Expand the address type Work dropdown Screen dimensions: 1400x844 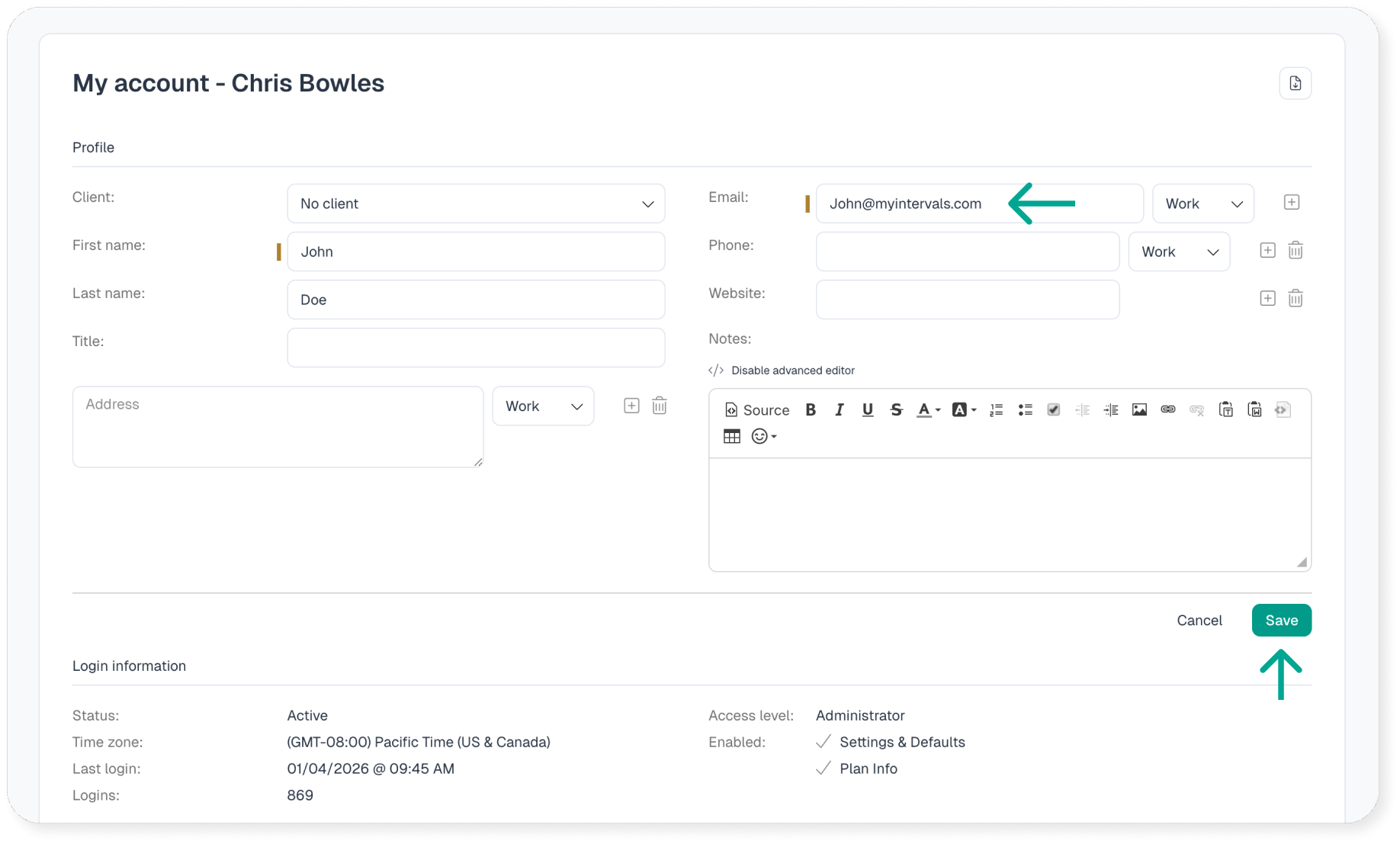click(x=543, y=406)
